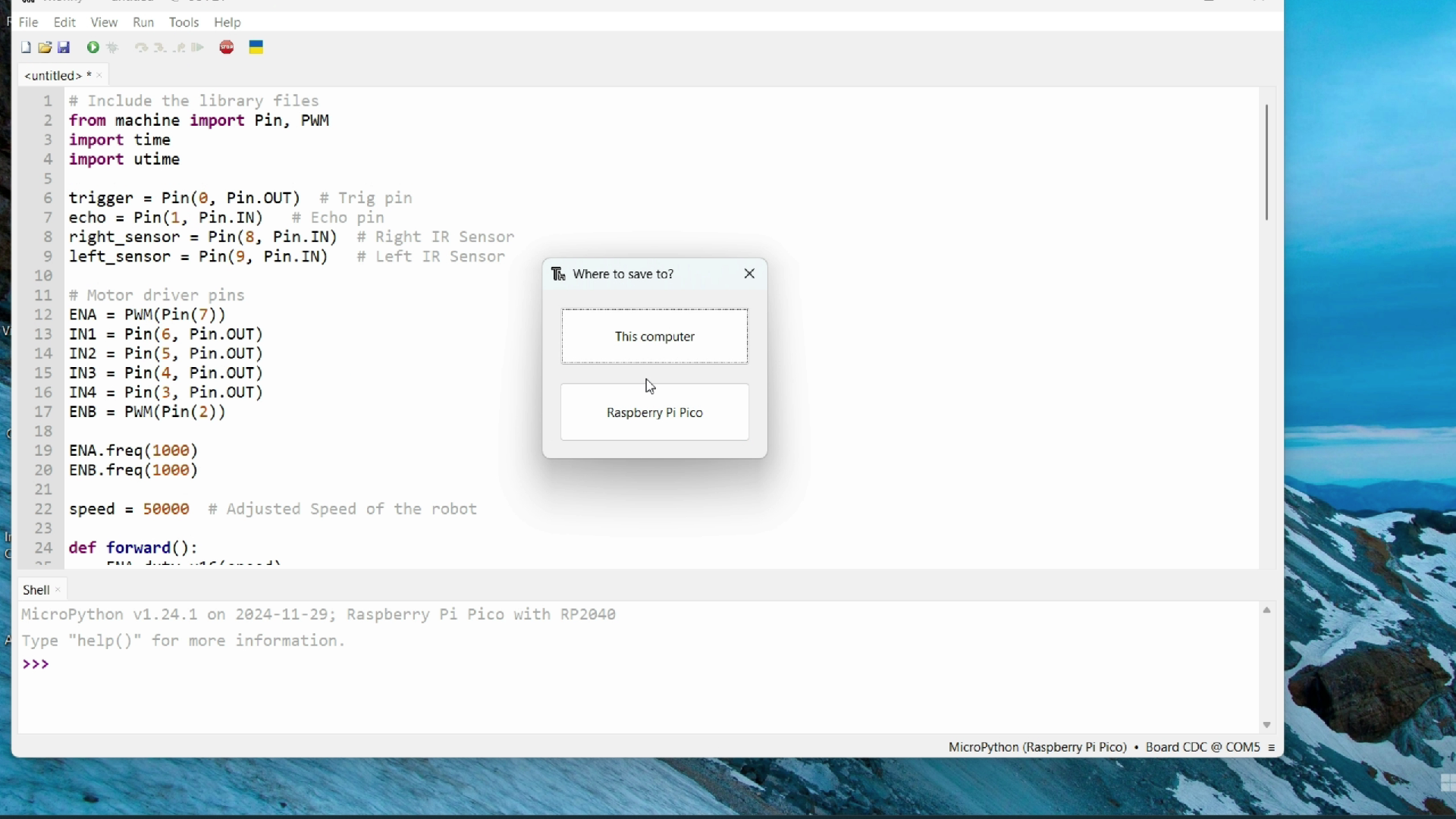Open the Edit menu
Viewport: 1456px width, 819px height.
(64, 22)
